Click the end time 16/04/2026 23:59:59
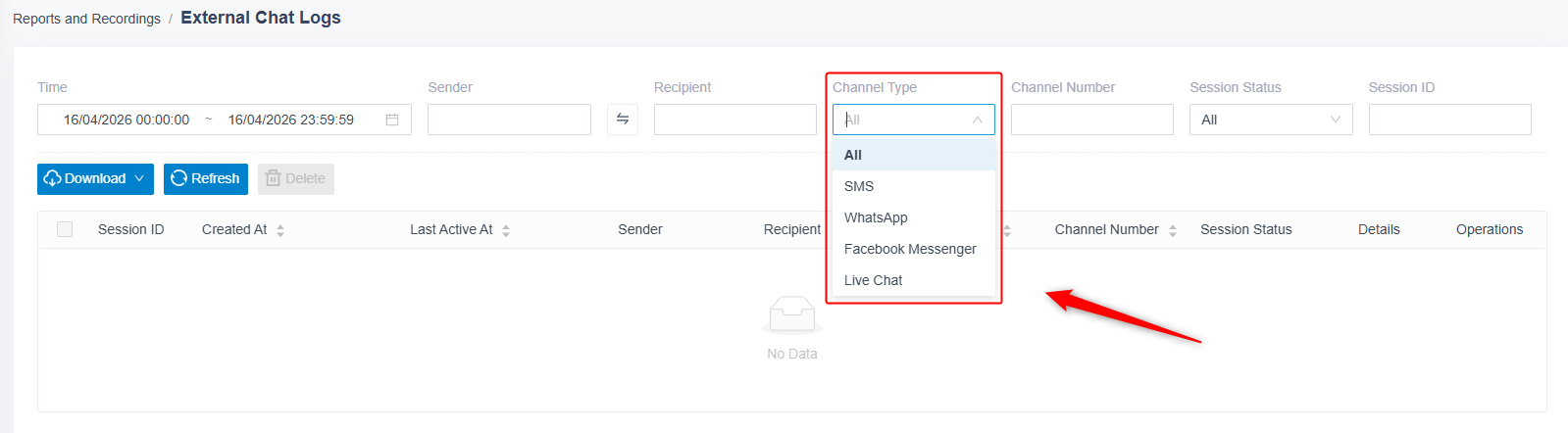 click(x=291, y=120)
